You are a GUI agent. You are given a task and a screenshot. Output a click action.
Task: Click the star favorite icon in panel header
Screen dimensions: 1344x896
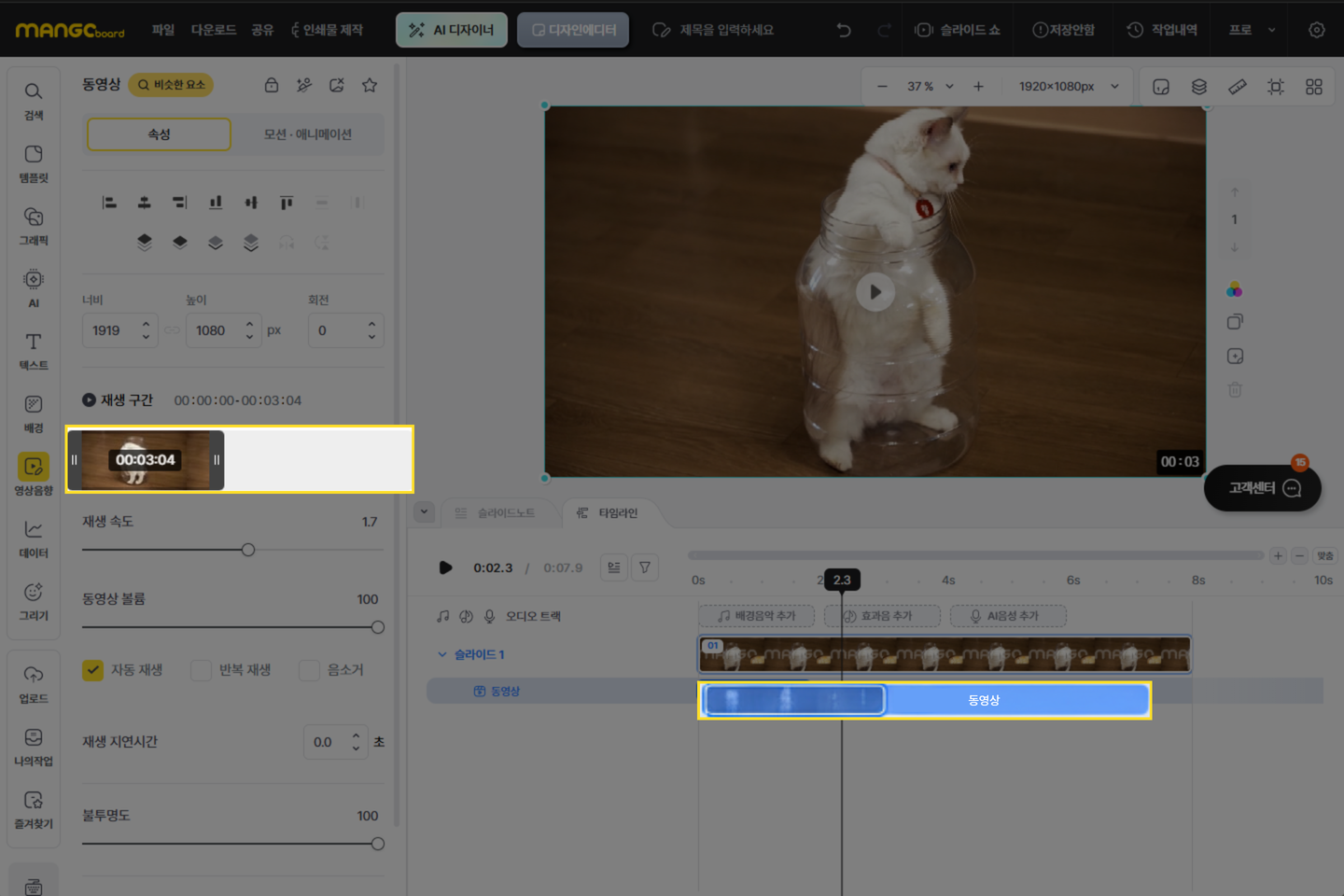click(x=370, y=85)
